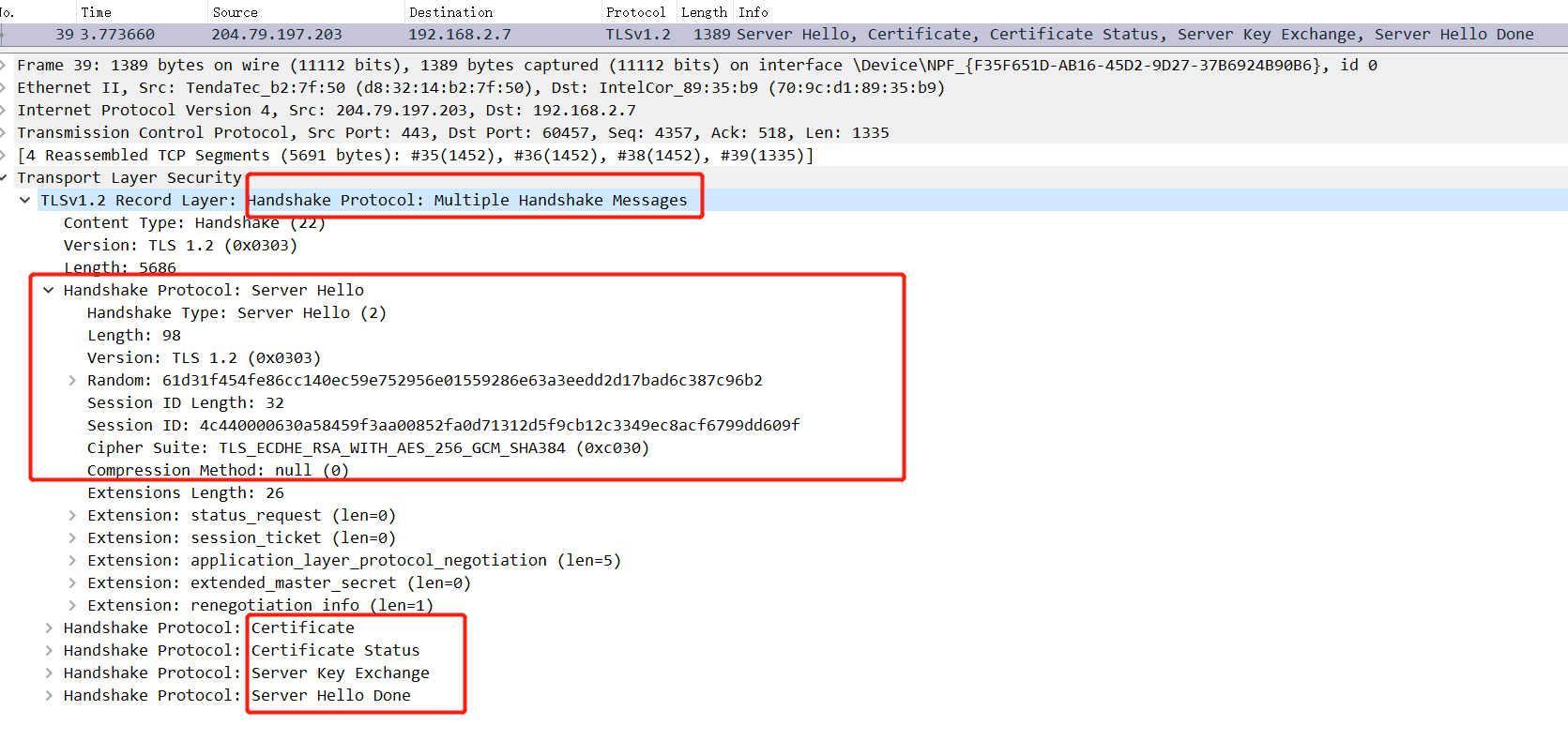The width and height of the screenshot is (1568, 756).
Task: Expand the Frame 39 details row
Action: point(5,66)
